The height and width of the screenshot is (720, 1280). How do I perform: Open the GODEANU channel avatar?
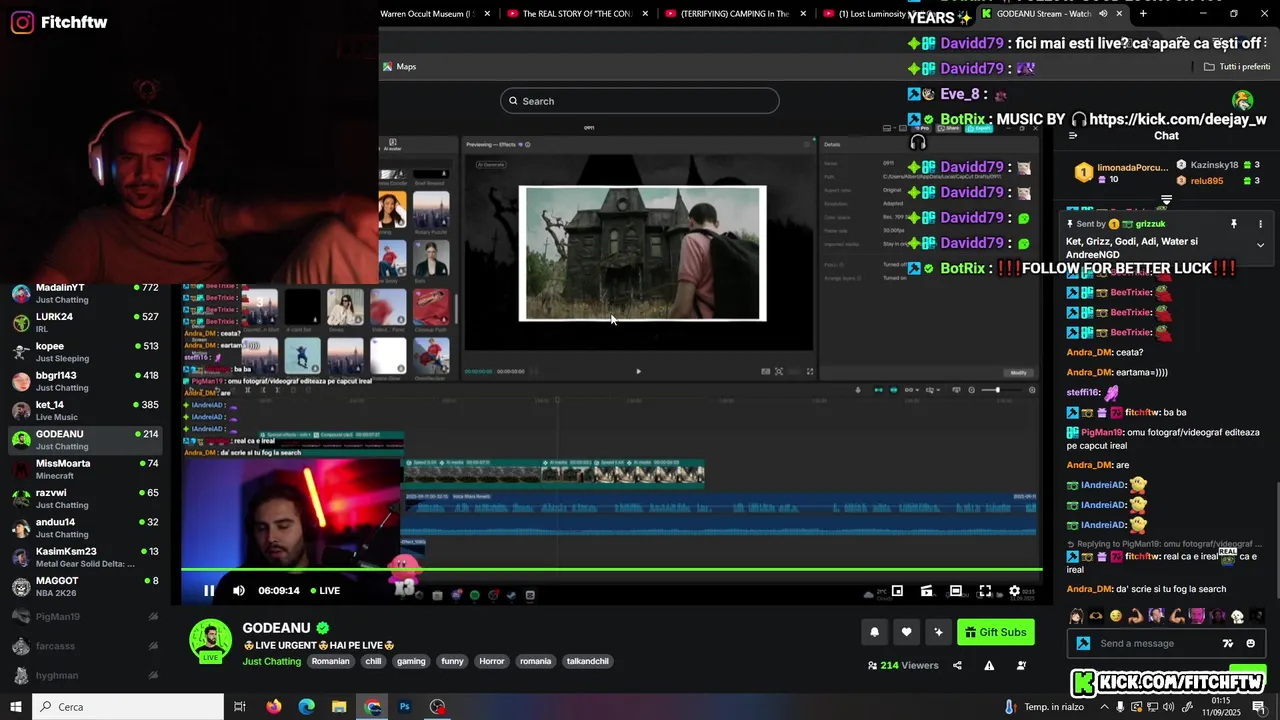click(210, 641)
